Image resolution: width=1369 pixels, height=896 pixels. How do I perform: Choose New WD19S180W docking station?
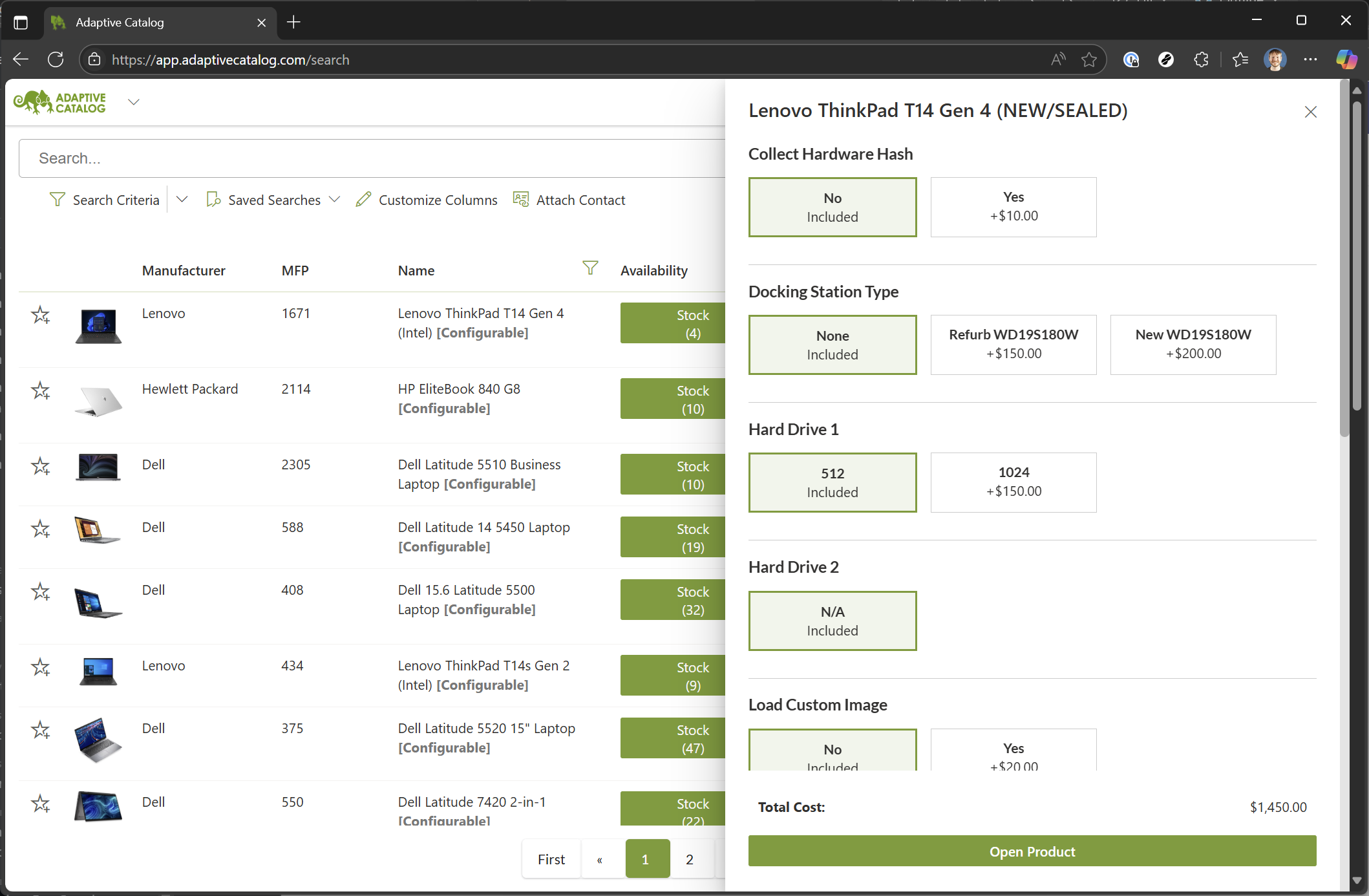click(1193, 345)
